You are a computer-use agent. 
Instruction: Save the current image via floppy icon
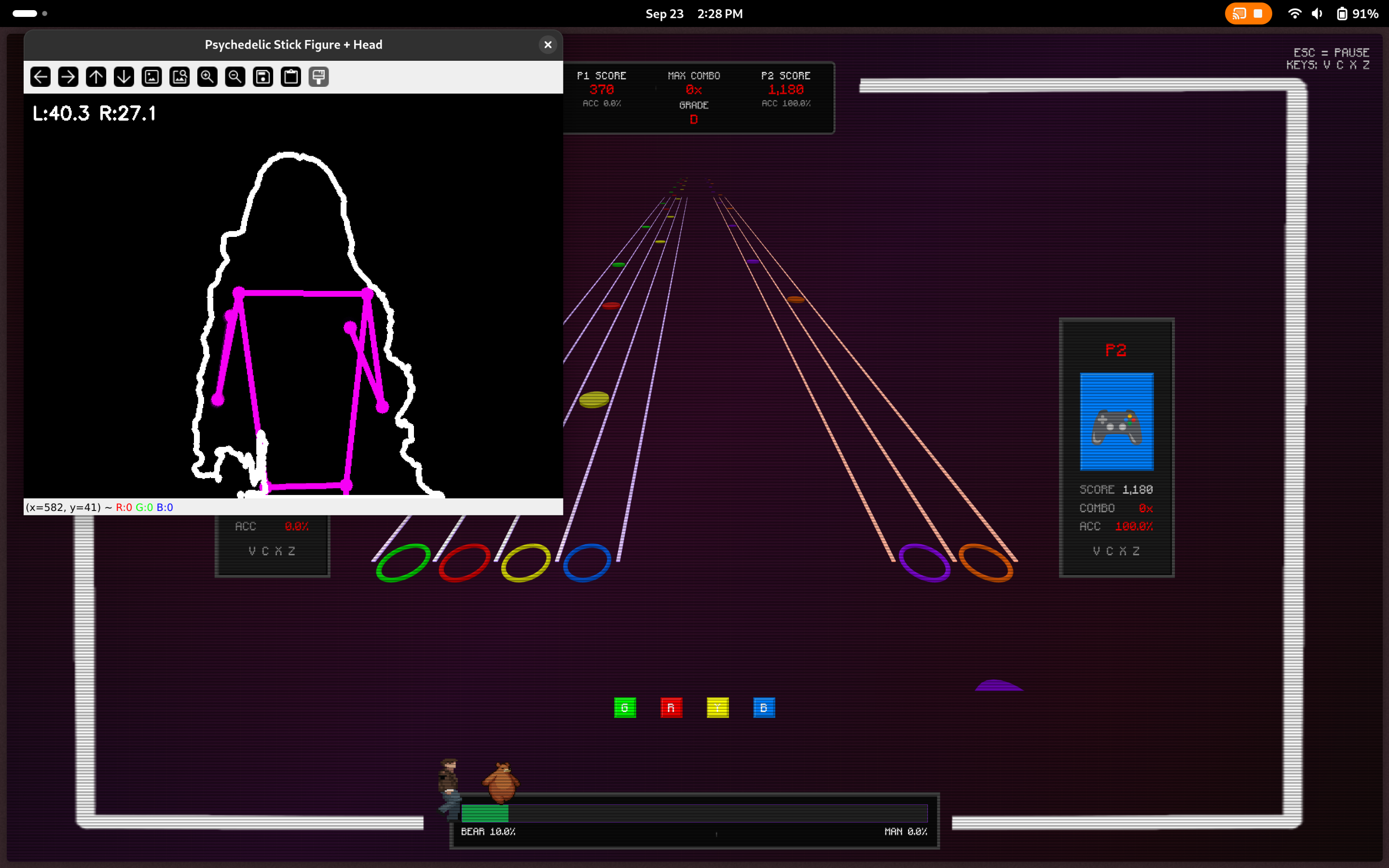[x=263, y=77]
